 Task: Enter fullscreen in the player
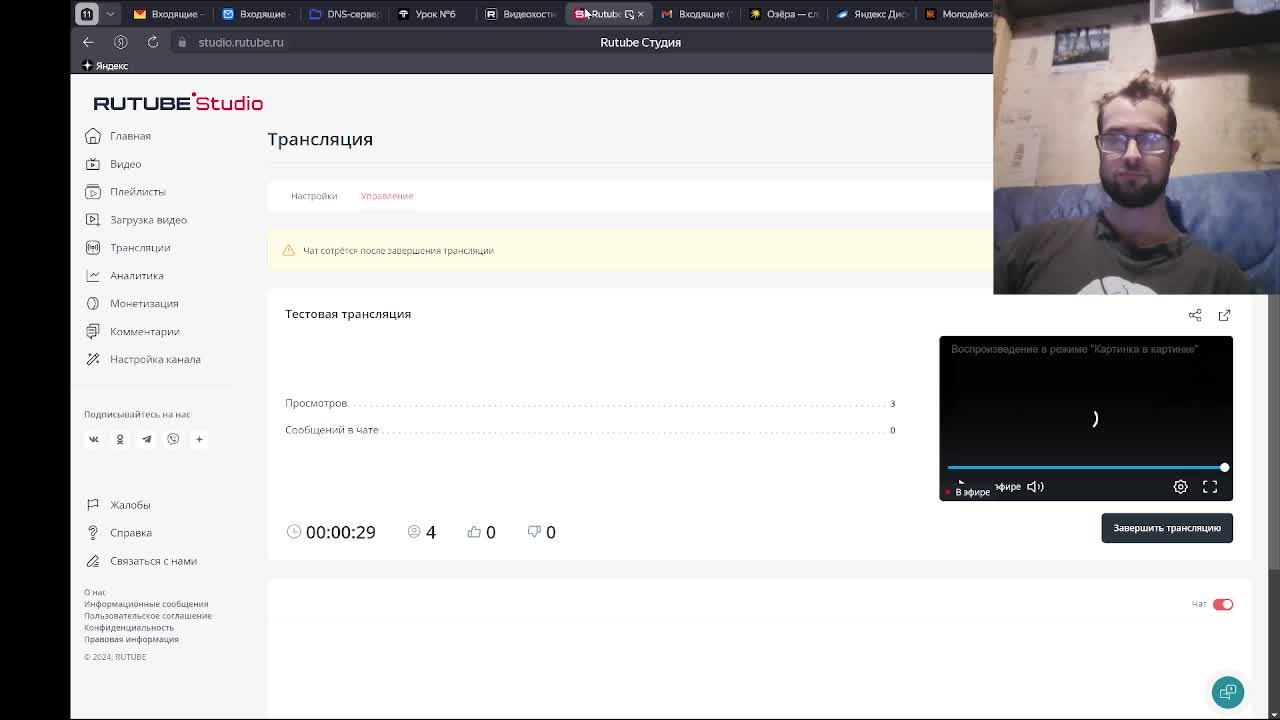click(x=1210, y=487)
